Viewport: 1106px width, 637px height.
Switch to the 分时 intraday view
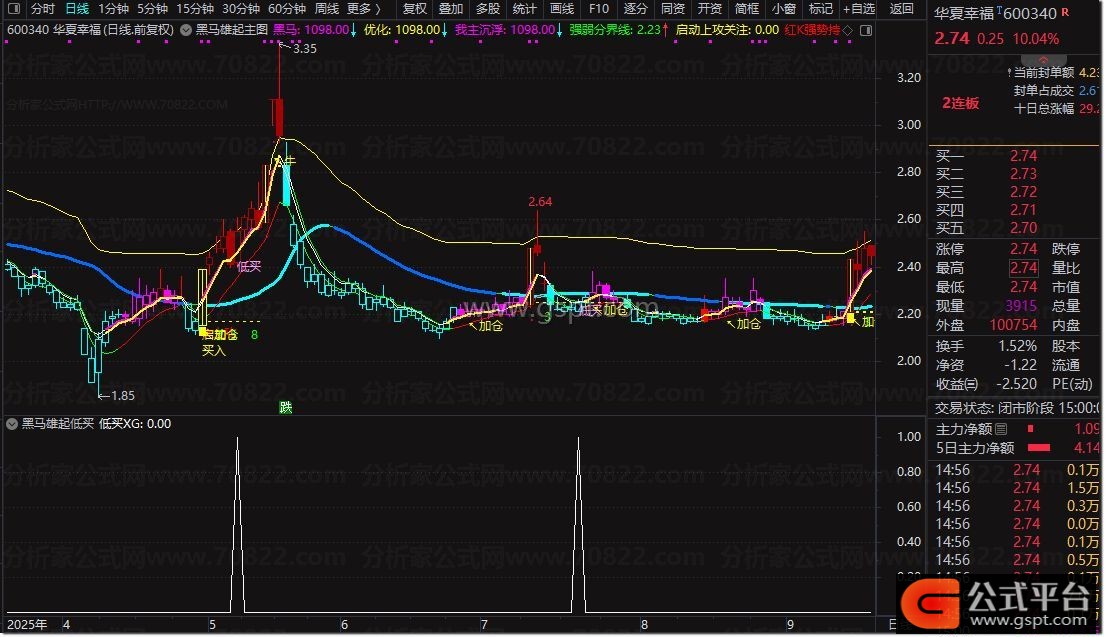tap(43, 9)
